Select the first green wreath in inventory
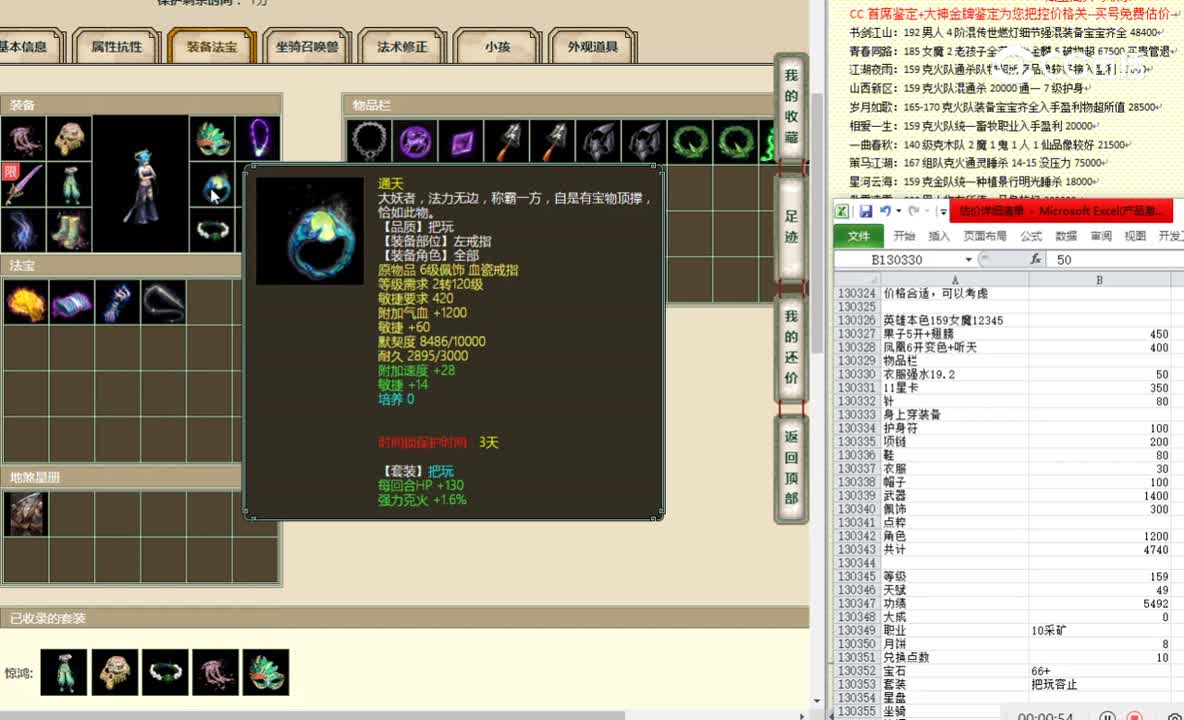The height and width of the screenshot is (720, 1184). (x=690, y=141)
